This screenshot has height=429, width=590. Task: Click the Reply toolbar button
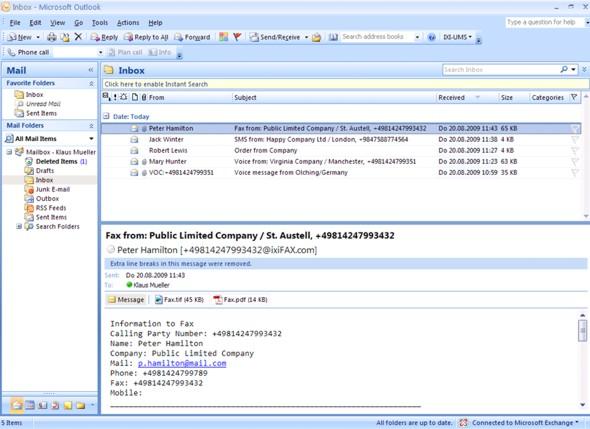(104, 37)
